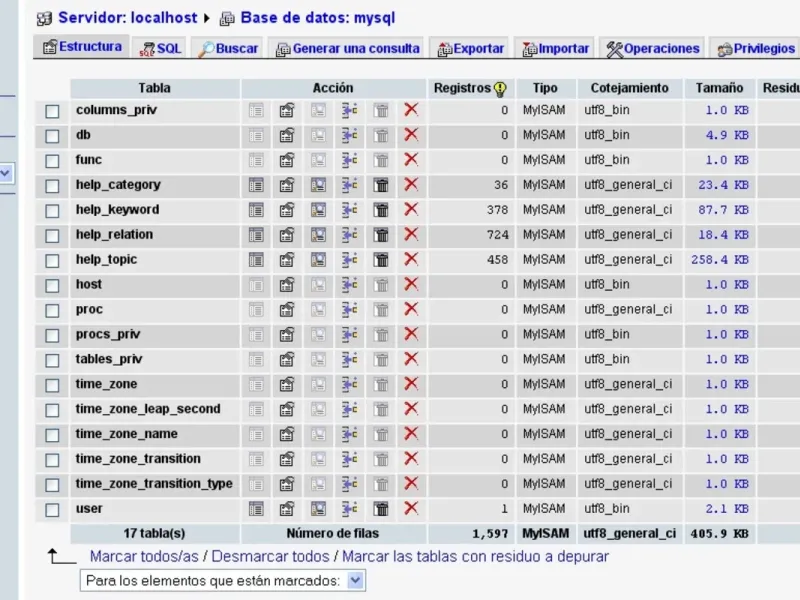Empty (trash) icon for user table
Viewport: 800px width, 600px height.
[x=381, y=509]
